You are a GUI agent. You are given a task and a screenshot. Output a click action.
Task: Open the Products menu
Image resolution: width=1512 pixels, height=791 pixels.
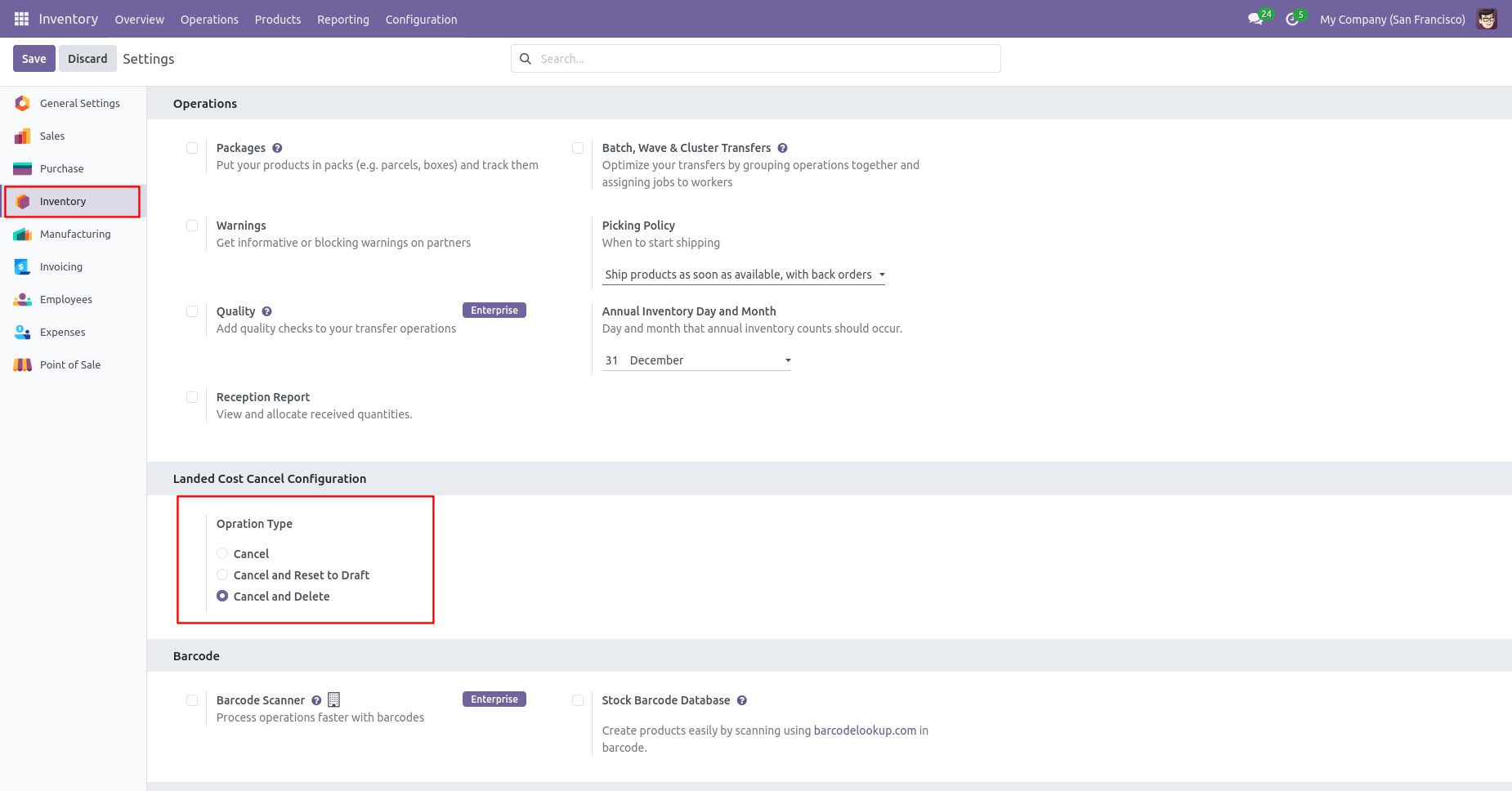click(x=278, y=19)
